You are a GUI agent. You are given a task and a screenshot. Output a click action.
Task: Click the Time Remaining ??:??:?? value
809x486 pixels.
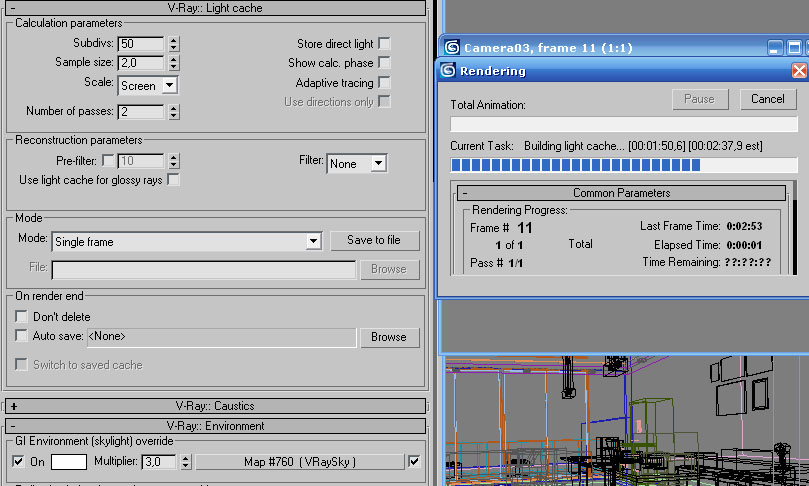coord(748,262)
